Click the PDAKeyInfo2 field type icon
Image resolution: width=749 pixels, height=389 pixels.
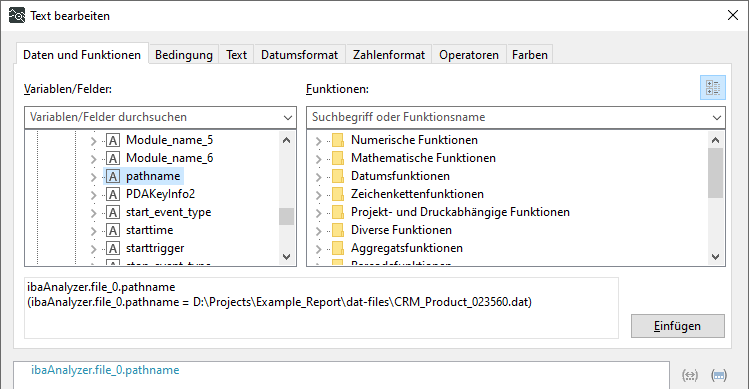[113, 194]
